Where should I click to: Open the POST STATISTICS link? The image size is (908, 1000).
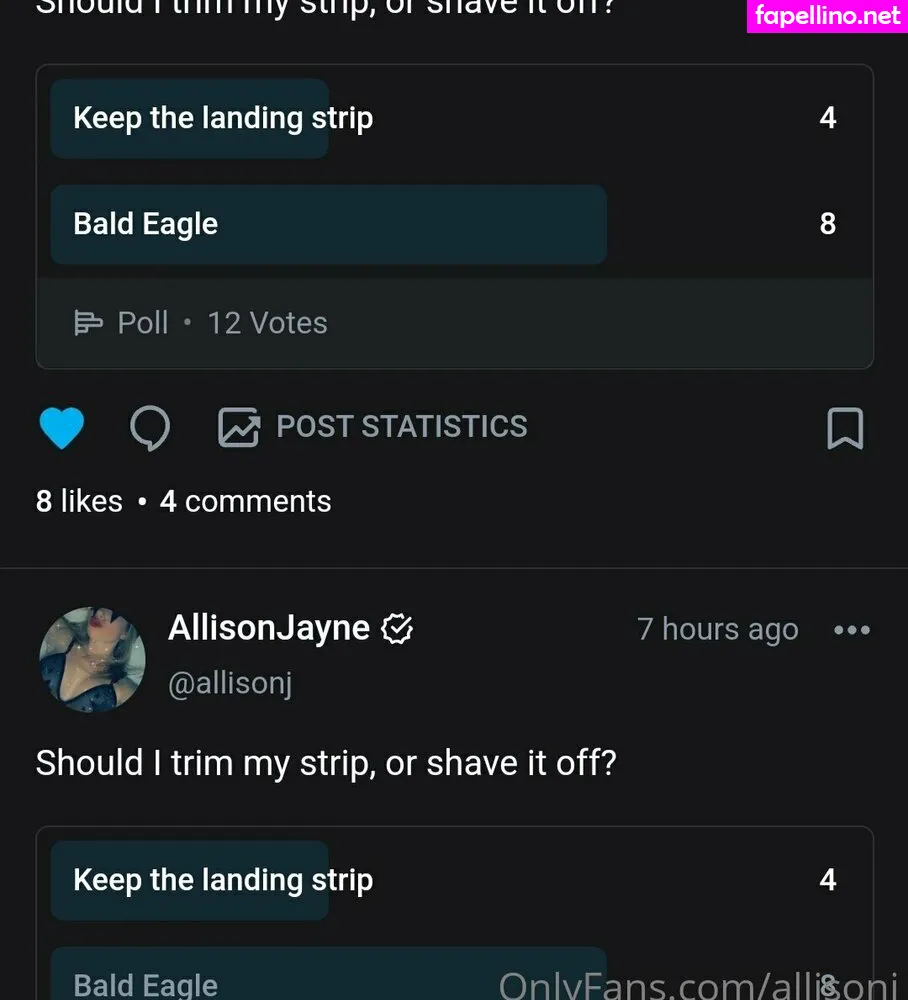pos(401,427)
